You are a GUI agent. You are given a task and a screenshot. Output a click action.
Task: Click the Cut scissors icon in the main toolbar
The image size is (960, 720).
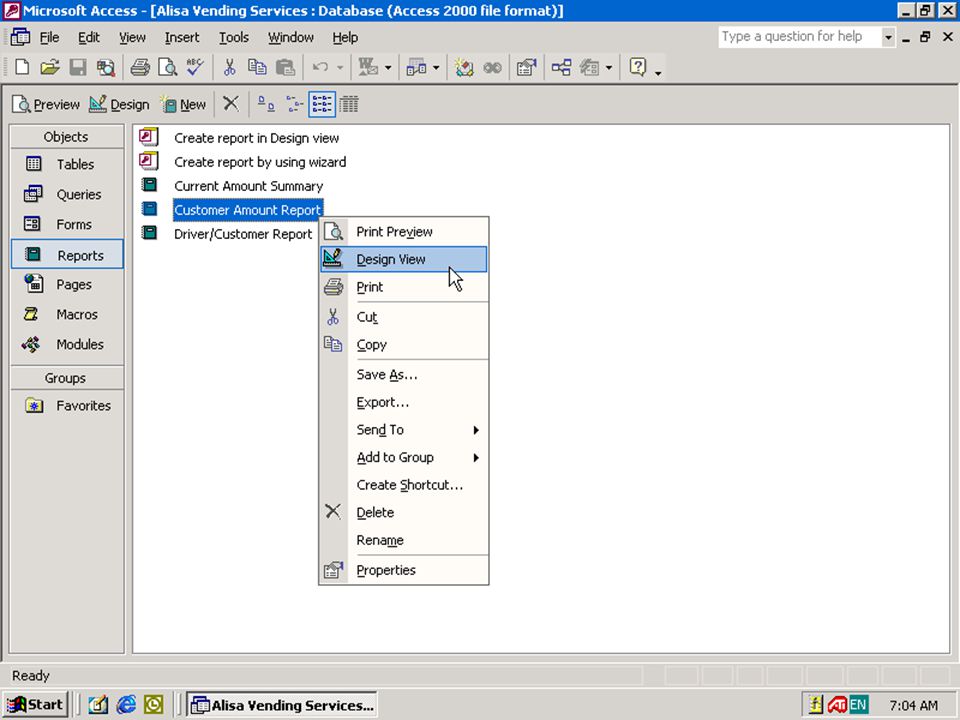pos(230,67)
